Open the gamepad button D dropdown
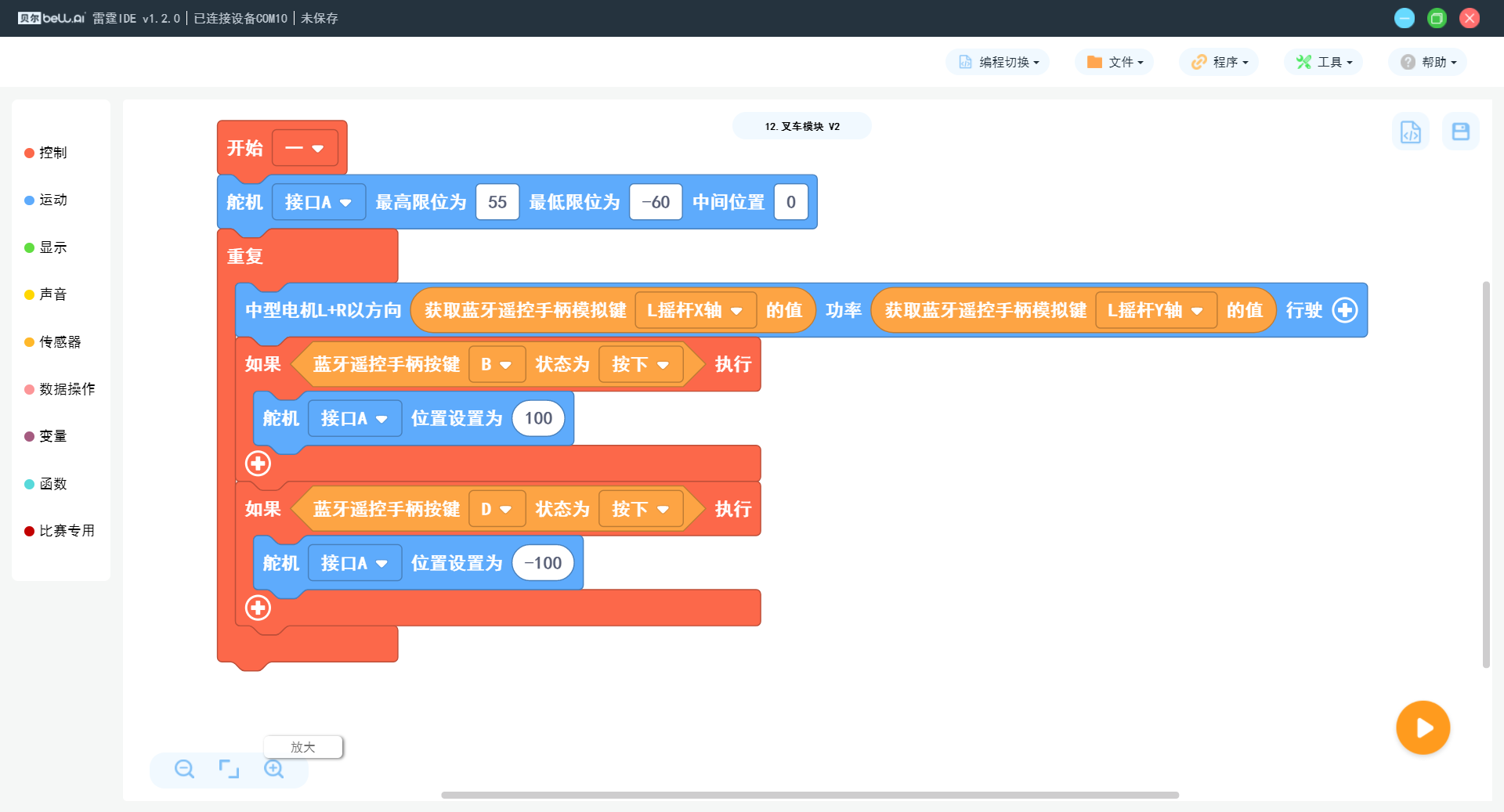1504x812 pixels. point(497,509)
